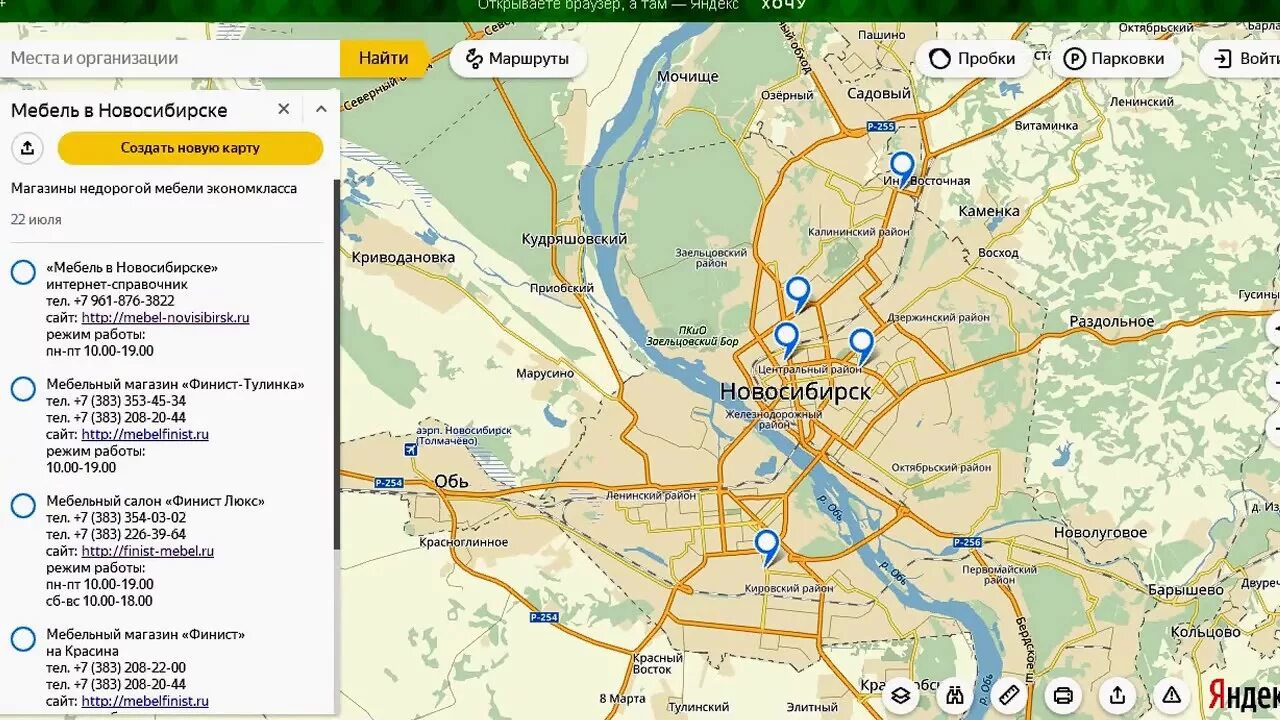Screen dimensions: 1280x720
Task: Click the ХОЧУ banner text at top
Action: pyautogui.click(x=783, y=5)
